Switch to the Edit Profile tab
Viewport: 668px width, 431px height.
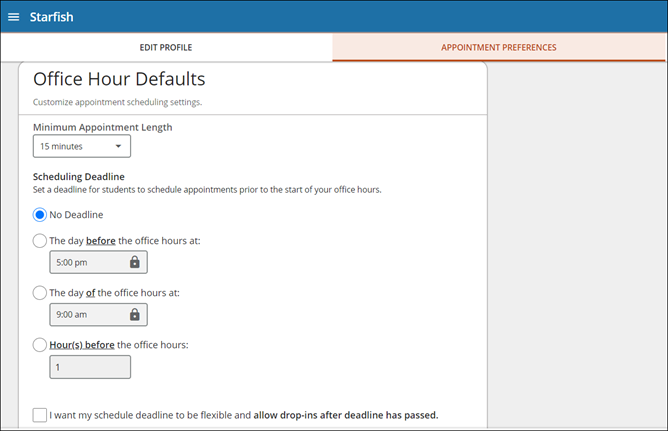coord(166,47)
